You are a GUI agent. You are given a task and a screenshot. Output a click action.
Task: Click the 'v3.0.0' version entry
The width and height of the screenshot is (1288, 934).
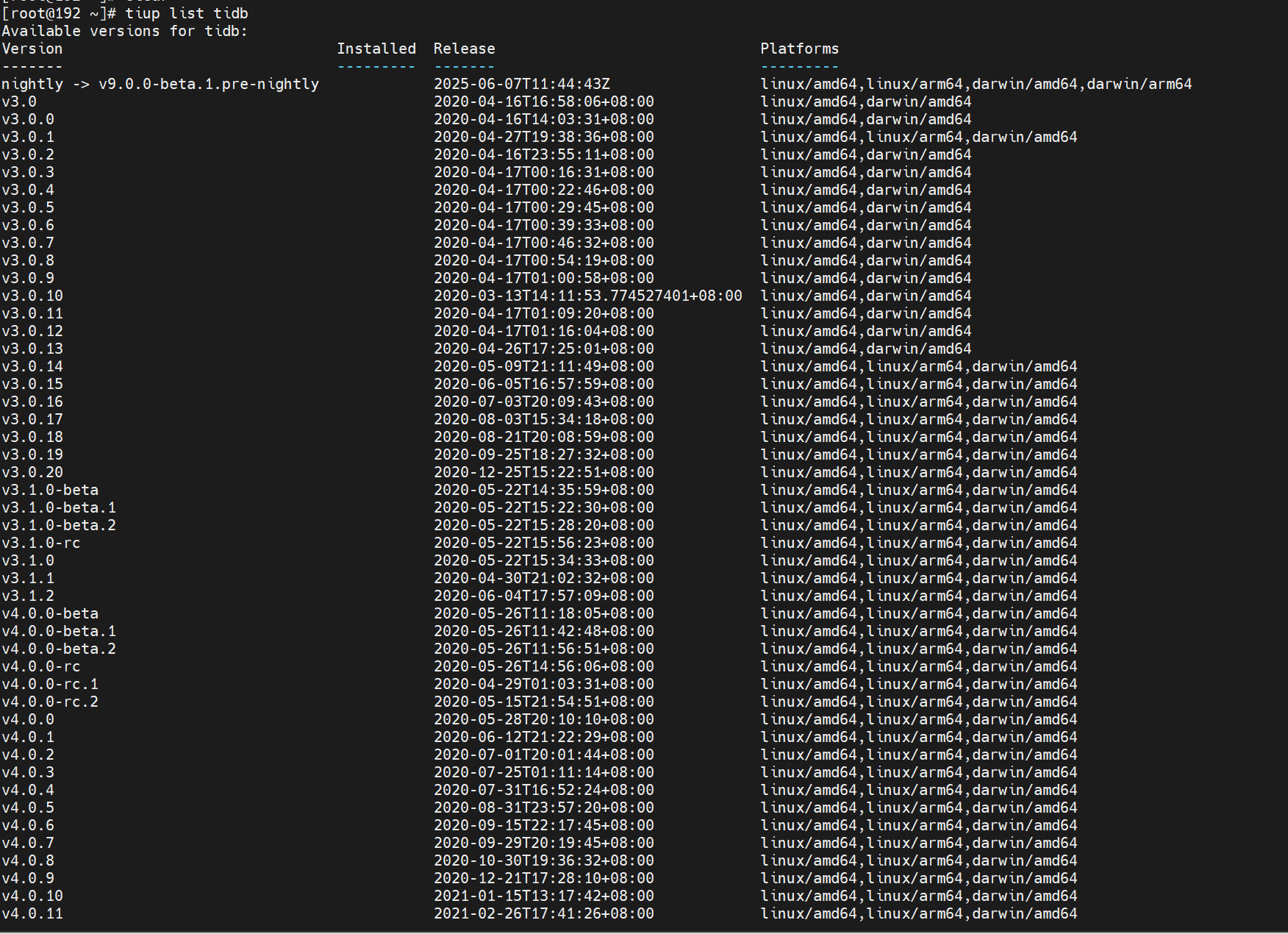[28, 119]
